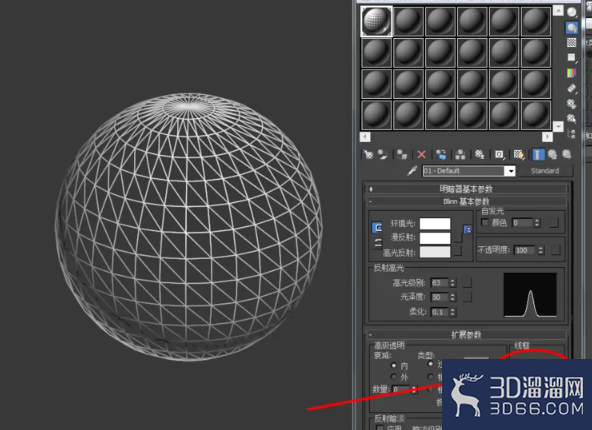592x430 pixels.
Task: Click the 不透明度 map button
Action: tap(555, 250)
